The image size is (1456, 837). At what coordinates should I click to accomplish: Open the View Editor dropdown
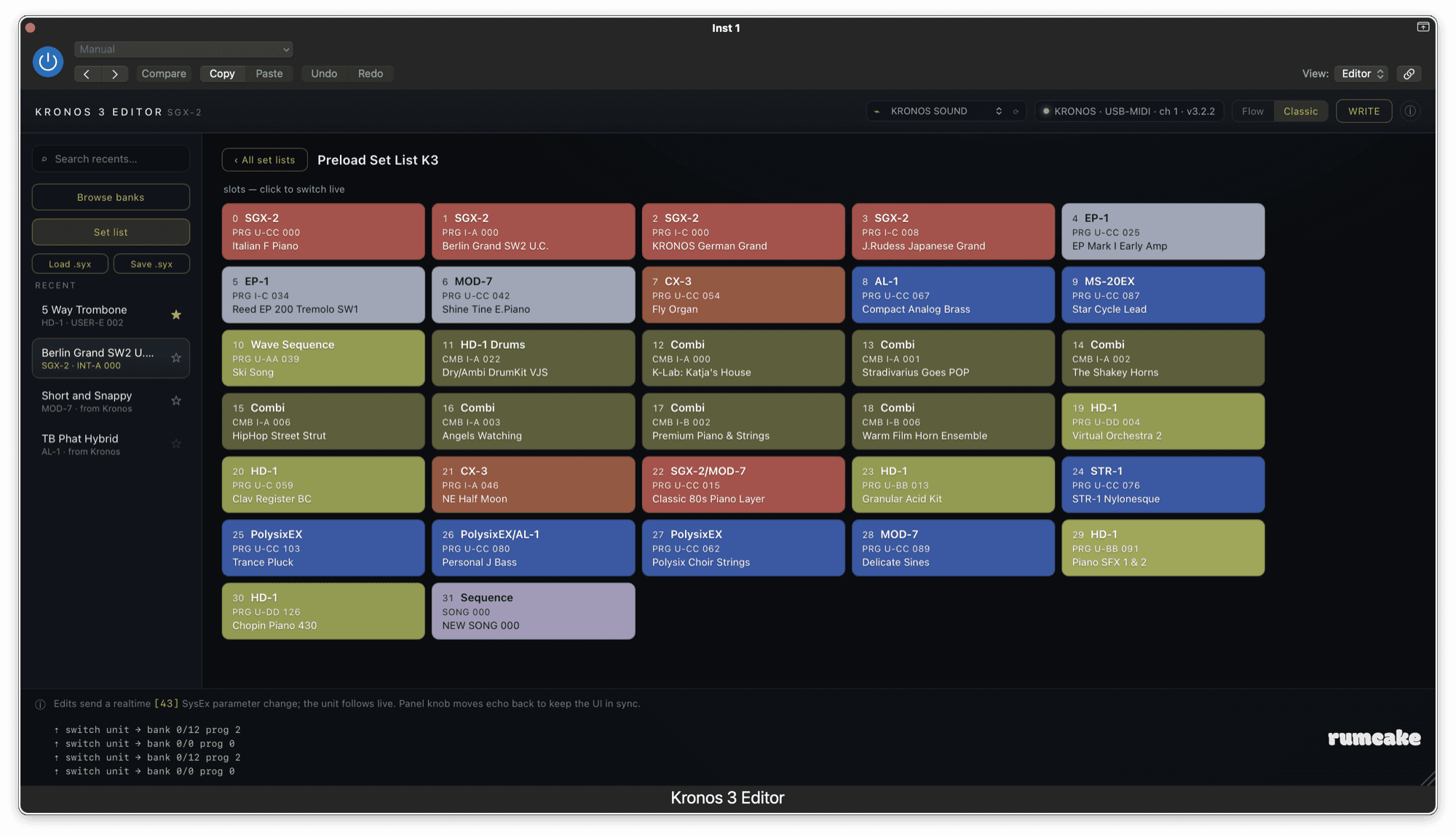(x=1361, y=74)
